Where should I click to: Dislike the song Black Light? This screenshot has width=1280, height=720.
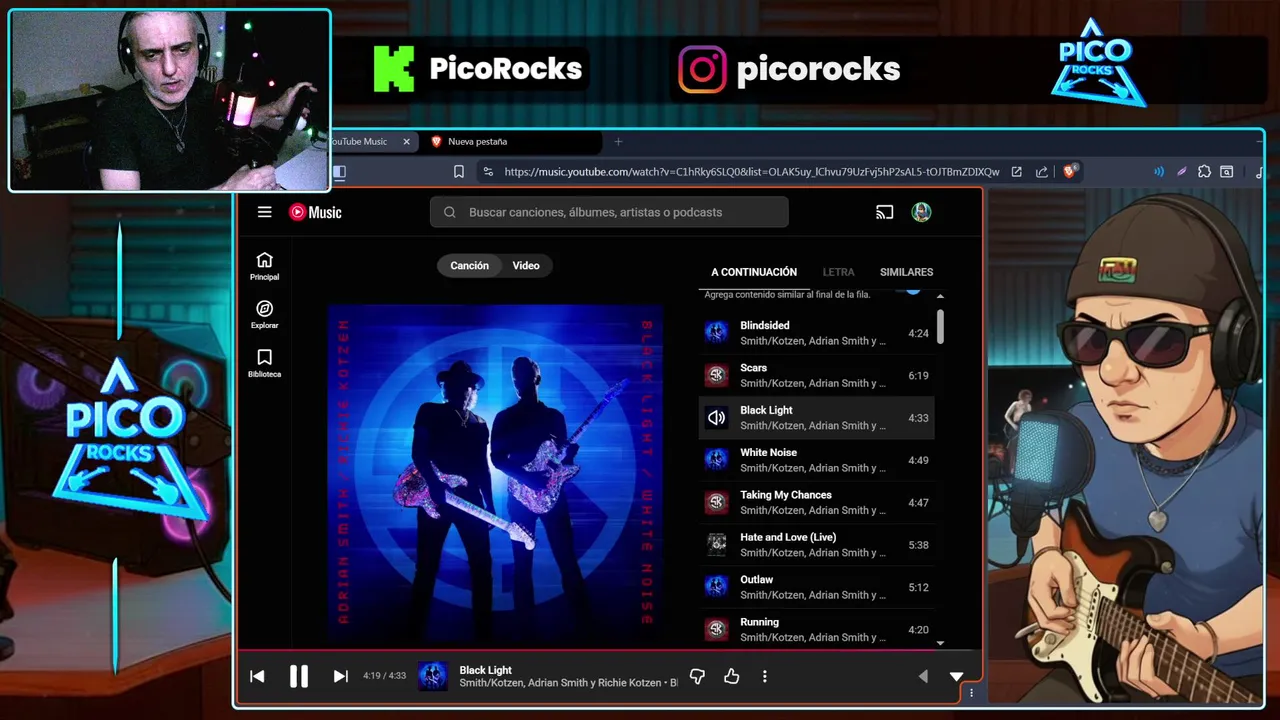click(697, 676)
